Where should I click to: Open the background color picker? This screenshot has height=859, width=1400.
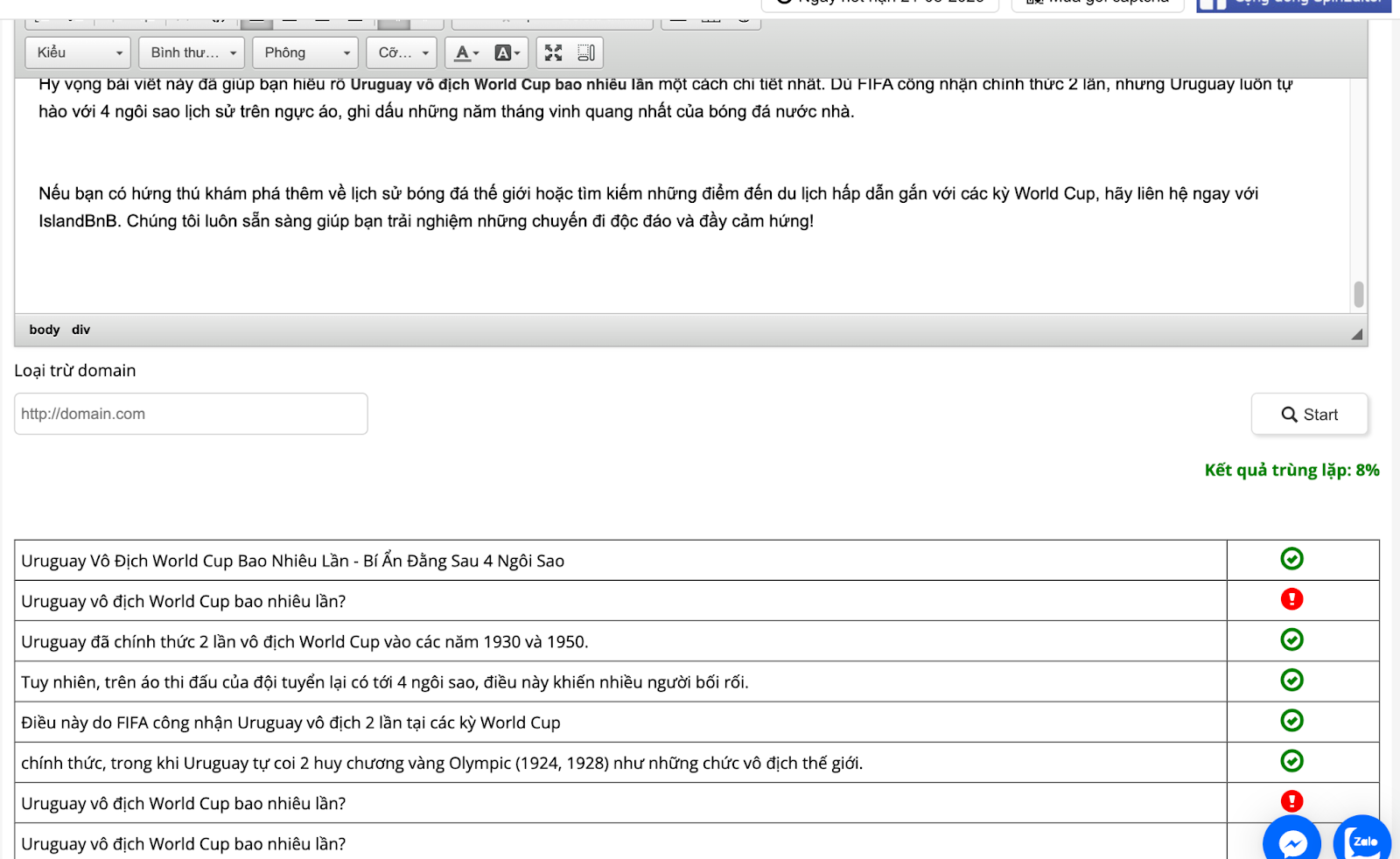[x=507, y=53]
